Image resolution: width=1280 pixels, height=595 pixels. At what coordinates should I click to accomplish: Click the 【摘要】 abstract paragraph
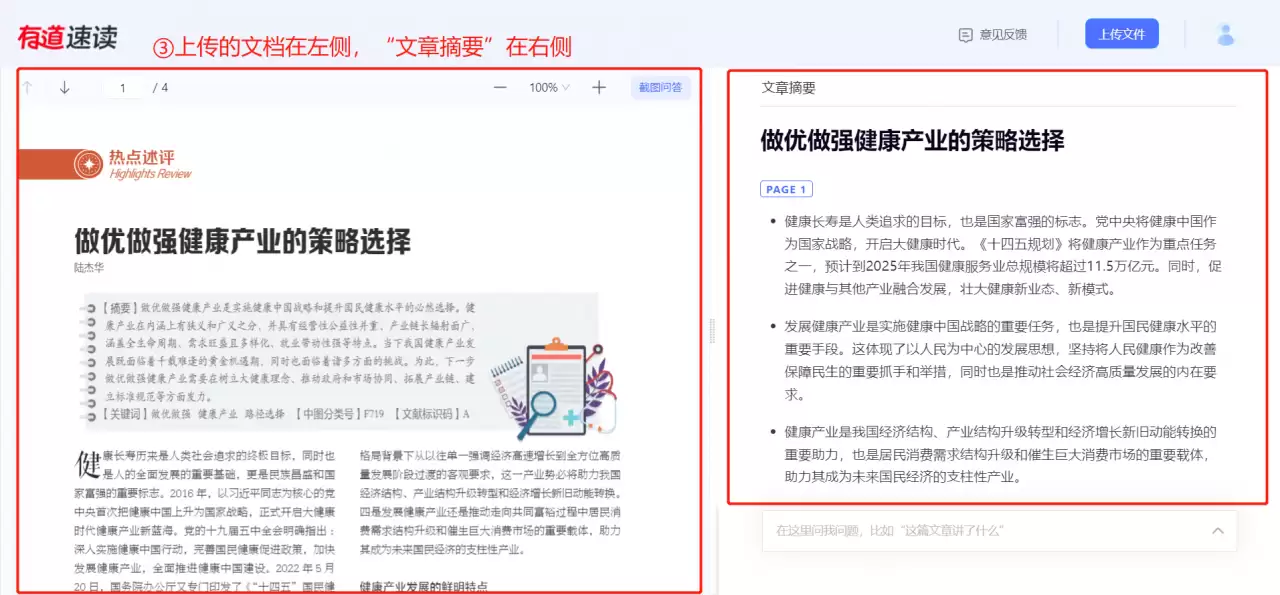point(292,352)
